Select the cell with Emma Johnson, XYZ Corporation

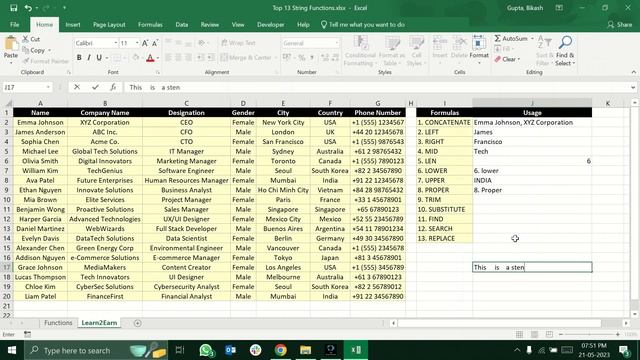click(x=532, y=122)
